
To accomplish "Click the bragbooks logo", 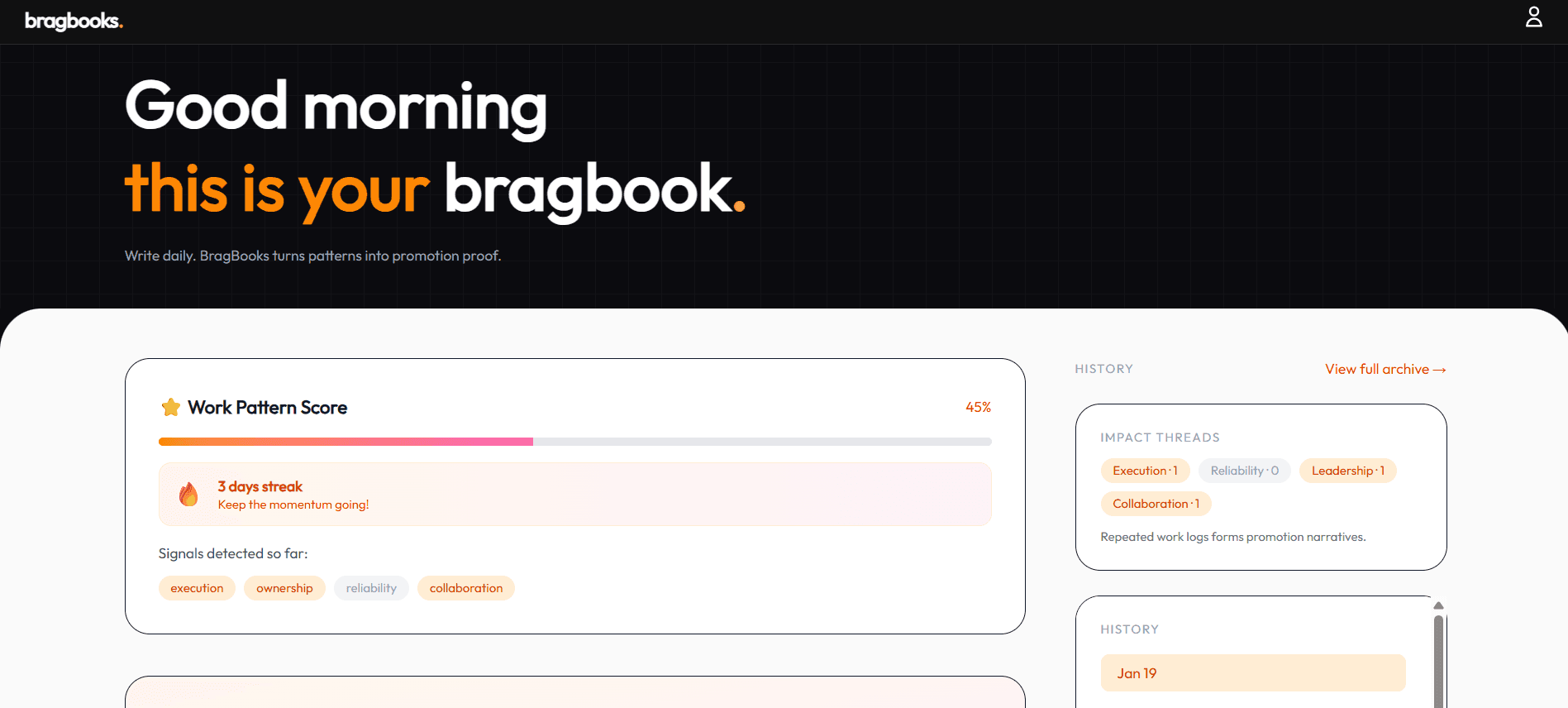I will [x=74, y=22].
